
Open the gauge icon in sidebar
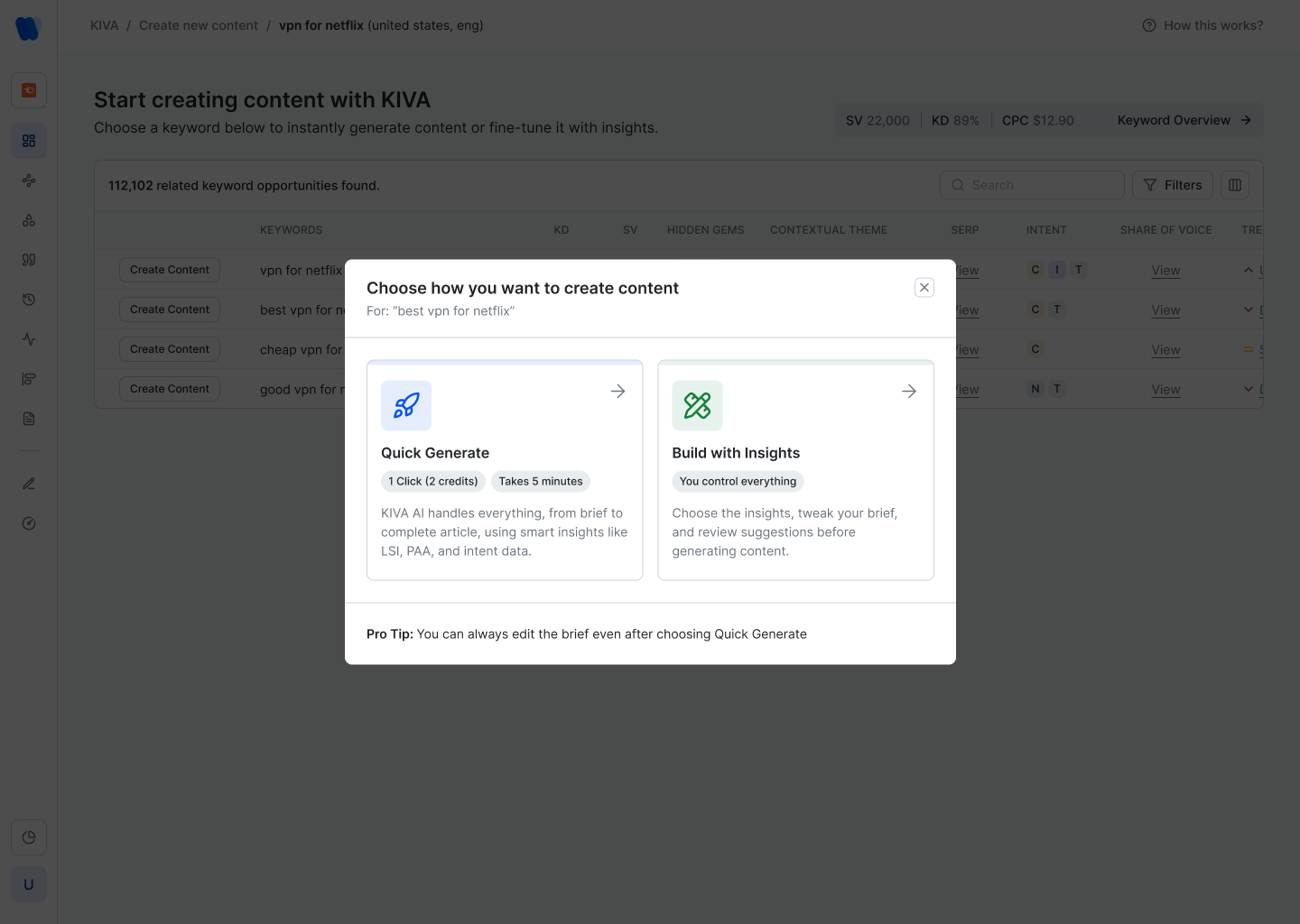tap(29, 523)
